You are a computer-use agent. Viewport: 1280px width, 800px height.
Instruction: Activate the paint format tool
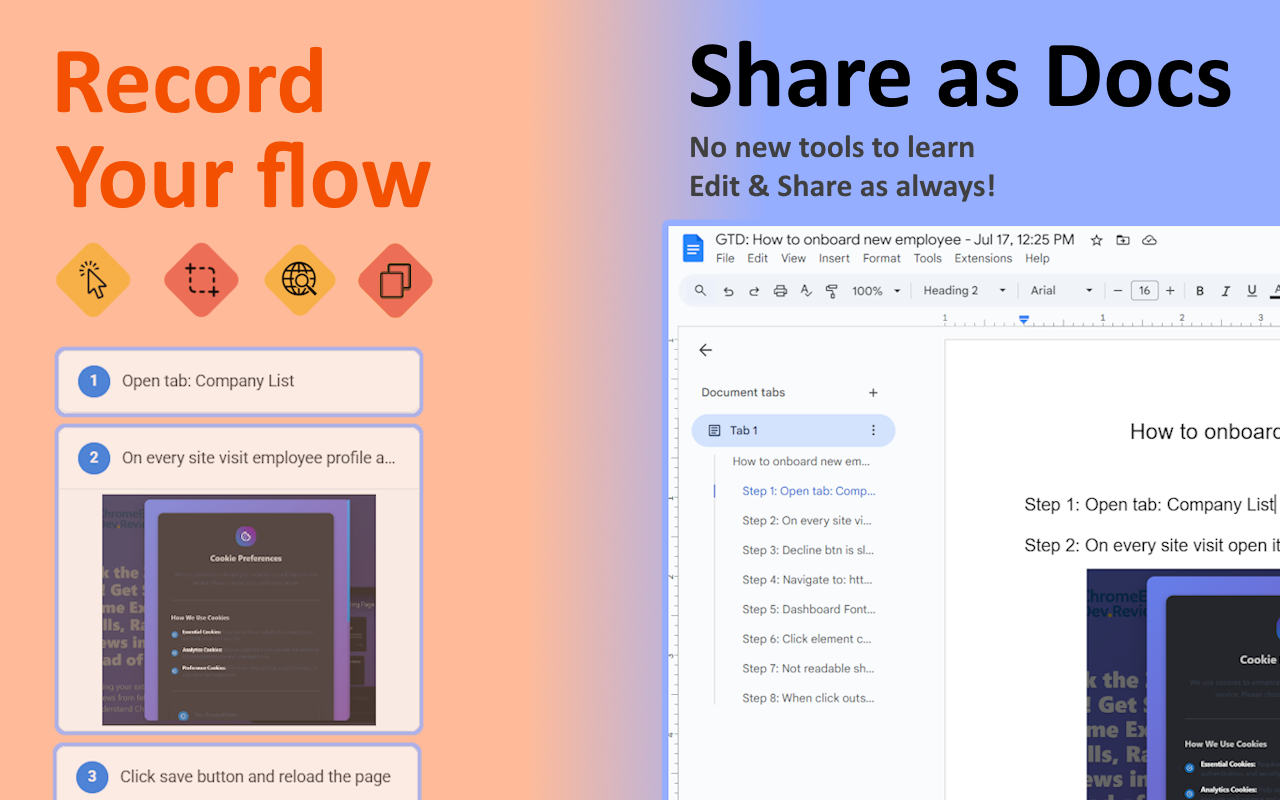coord(832,291)
